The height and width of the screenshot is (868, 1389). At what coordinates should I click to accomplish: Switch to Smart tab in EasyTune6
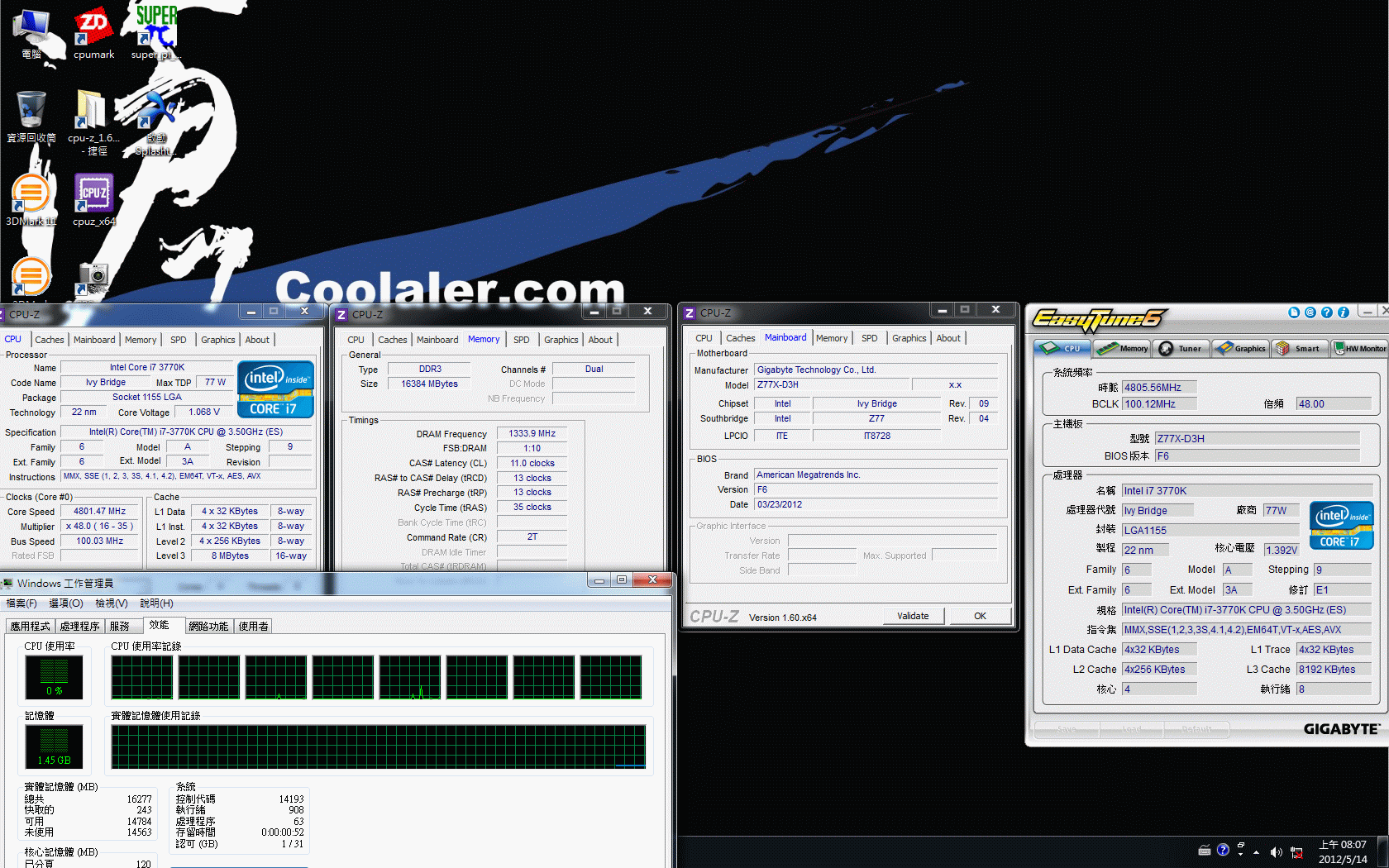pos(1300,348)
